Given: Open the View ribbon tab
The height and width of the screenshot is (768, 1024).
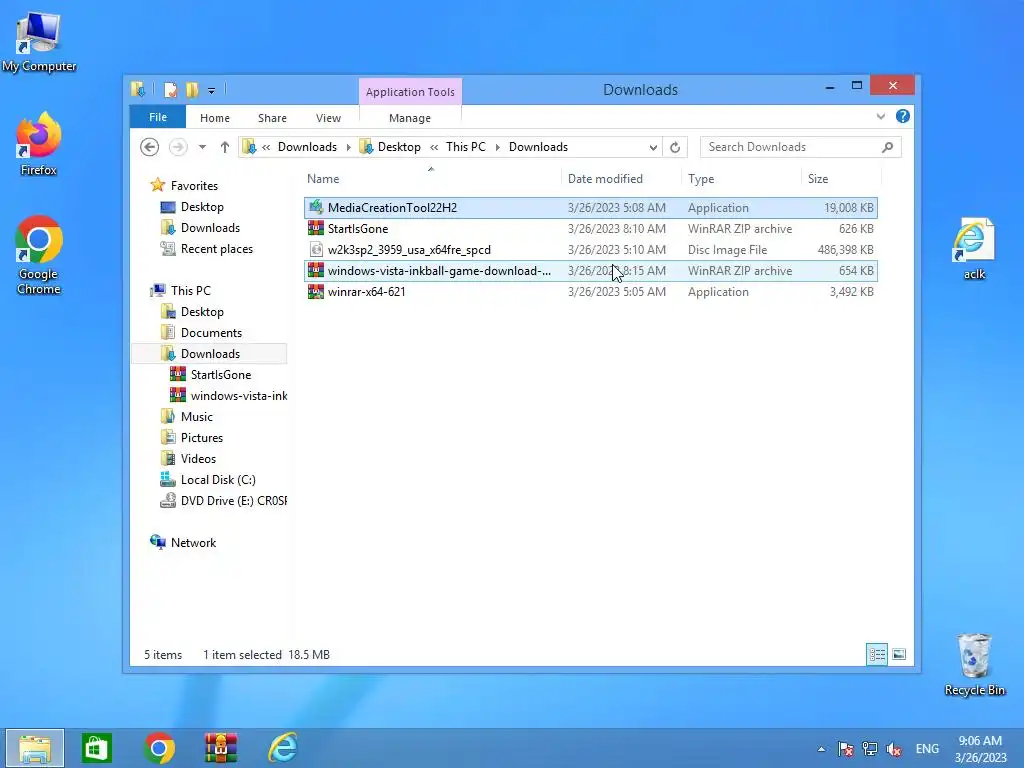Looking at the screenshot, I should [328, 118].
